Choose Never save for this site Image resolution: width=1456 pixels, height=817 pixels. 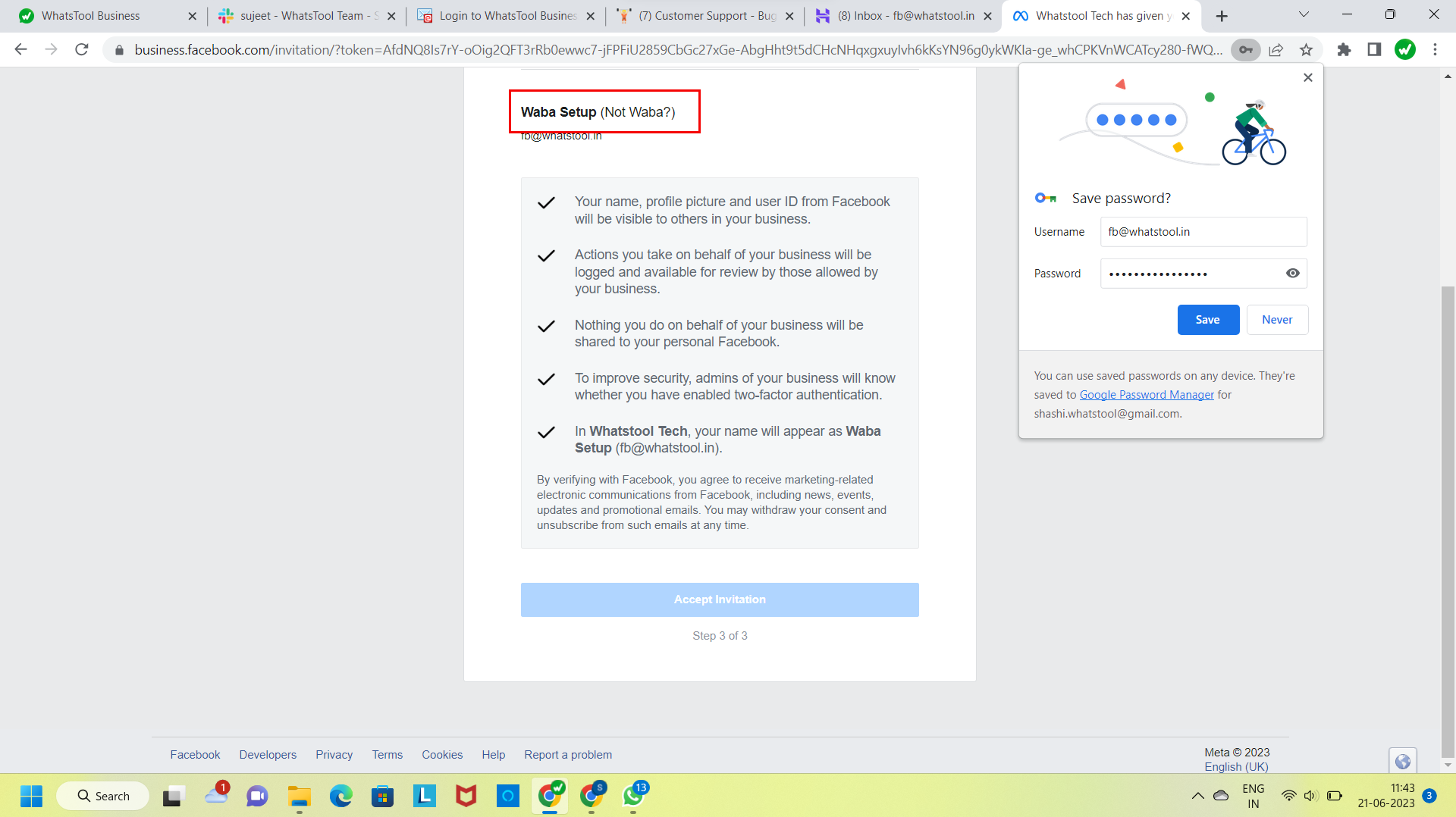pos(1277,320)
